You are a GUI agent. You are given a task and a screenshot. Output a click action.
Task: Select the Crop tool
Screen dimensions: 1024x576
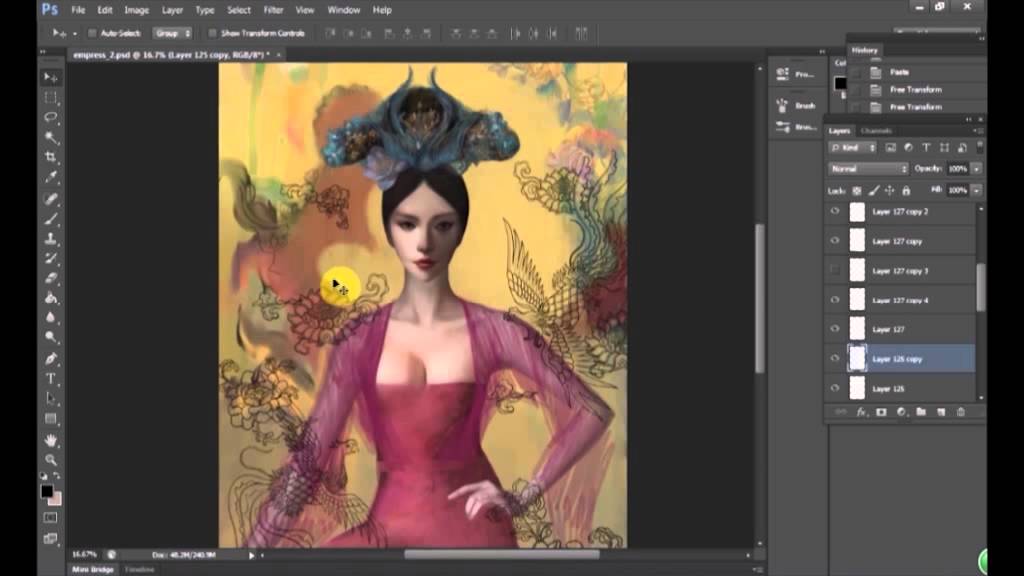[x=51, y=157]
